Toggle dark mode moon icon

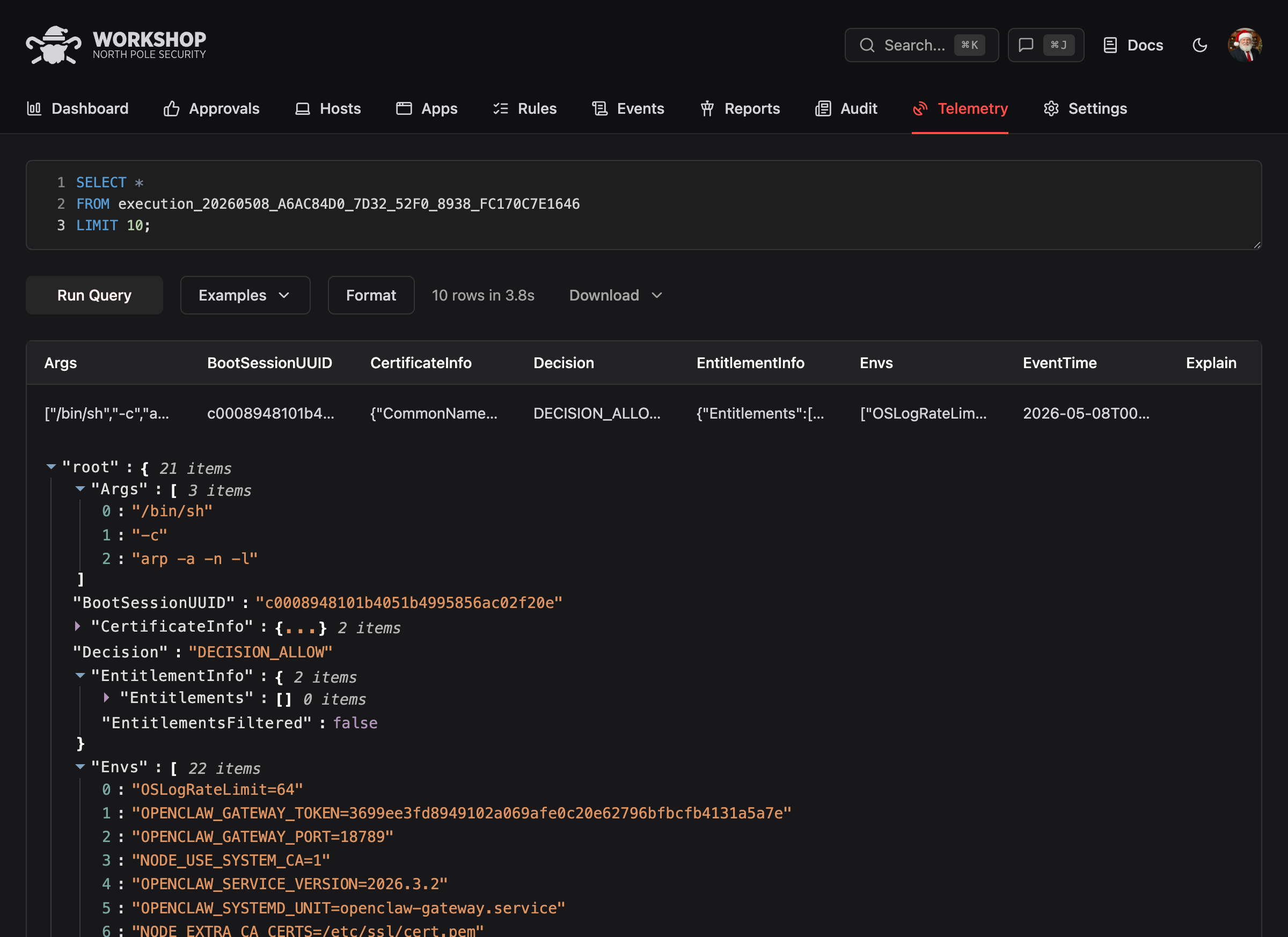click(1199, 45)
